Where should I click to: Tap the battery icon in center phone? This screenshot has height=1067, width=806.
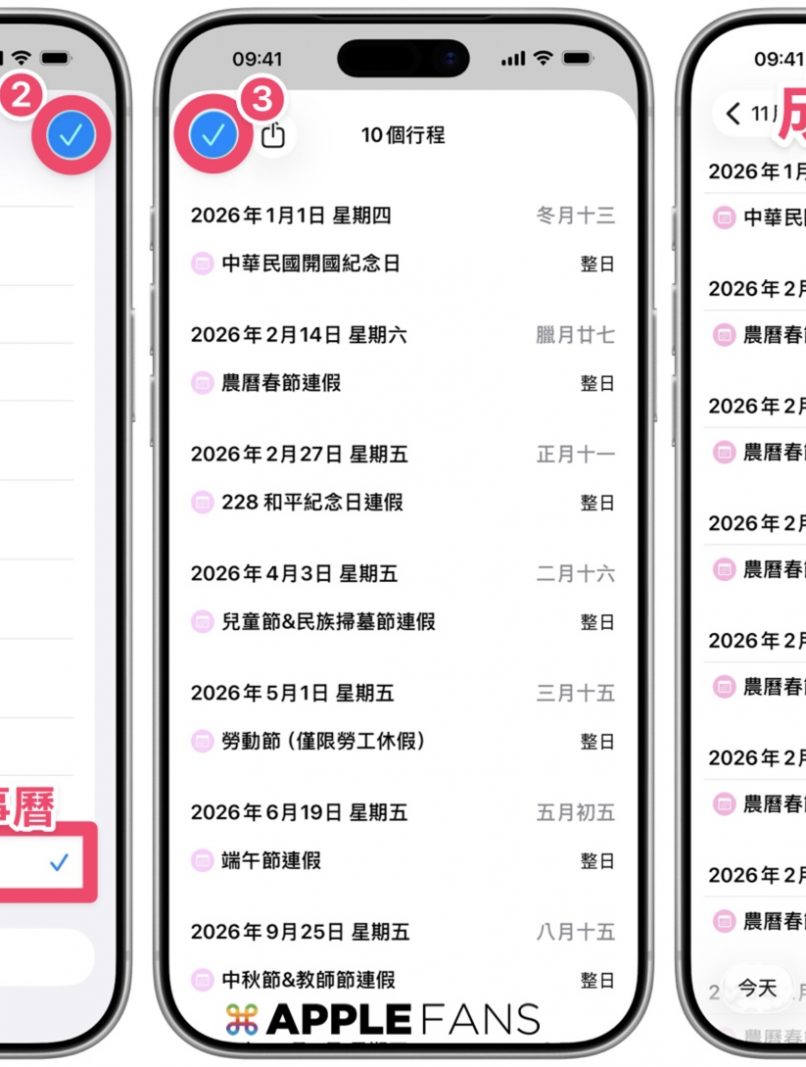[577, 58]
